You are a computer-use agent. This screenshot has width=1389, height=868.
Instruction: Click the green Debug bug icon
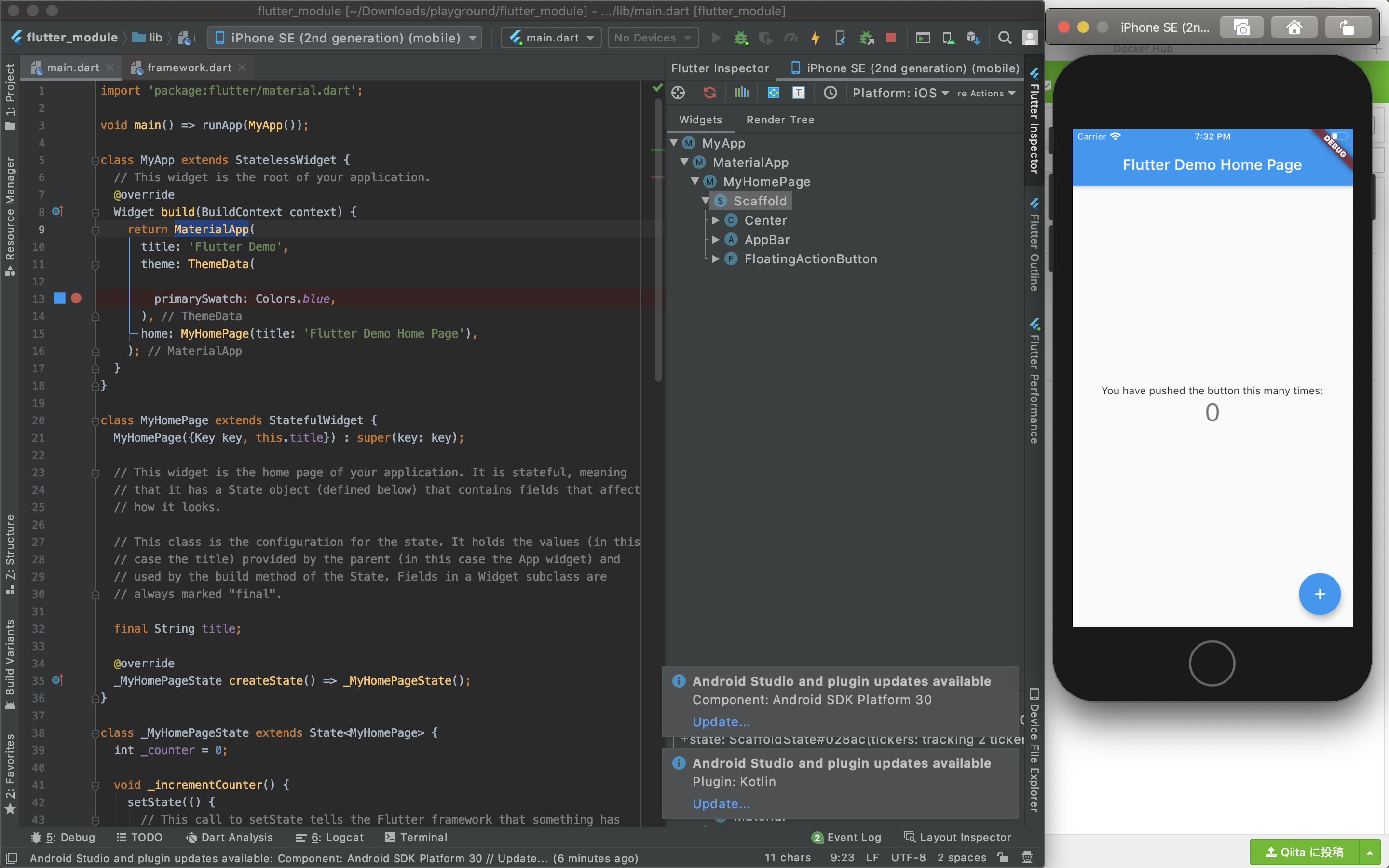(741, 38)
